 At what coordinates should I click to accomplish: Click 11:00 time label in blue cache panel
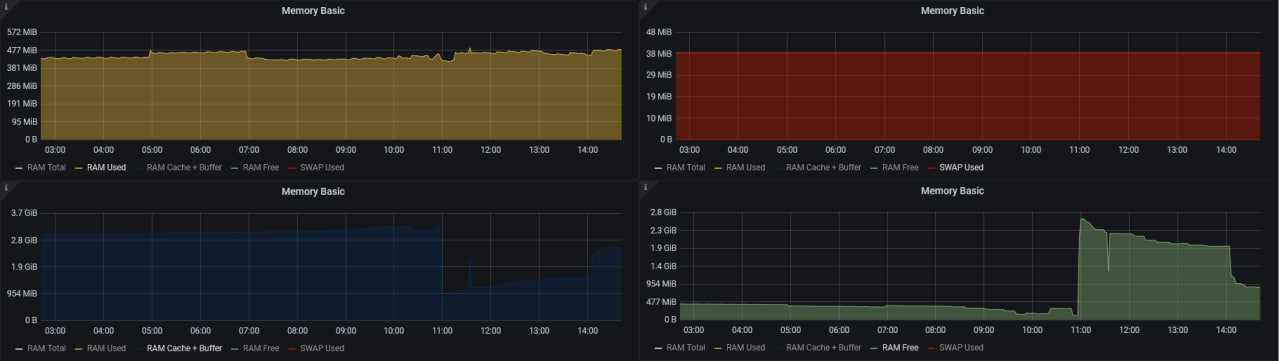point(442,330)
